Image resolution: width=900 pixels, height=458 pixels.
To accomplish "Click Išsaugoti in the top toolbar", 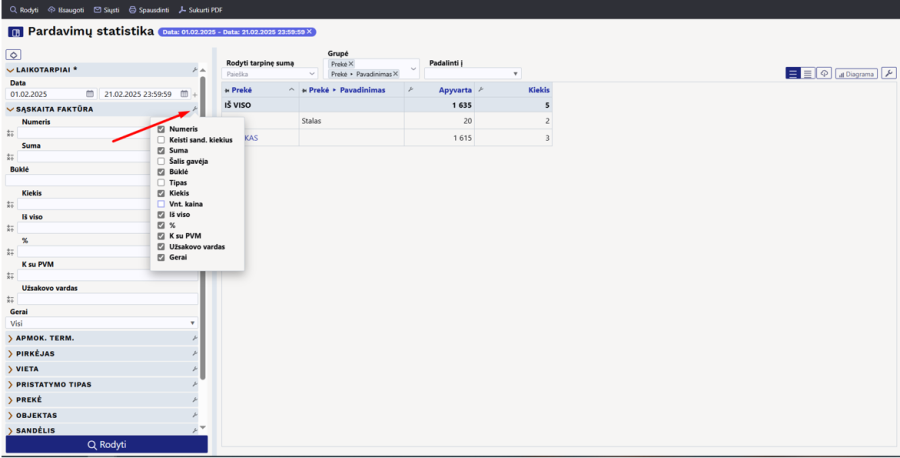I will pos(65,9).
